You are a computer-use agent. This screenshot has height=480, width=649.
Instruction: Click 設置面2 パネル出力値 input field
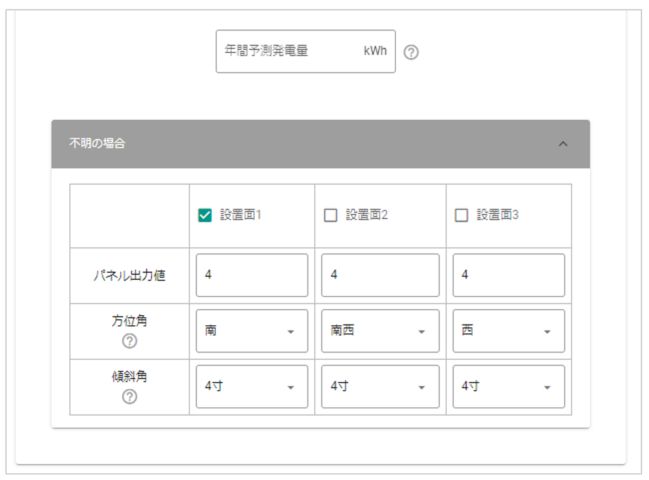(x=380, y=275)
